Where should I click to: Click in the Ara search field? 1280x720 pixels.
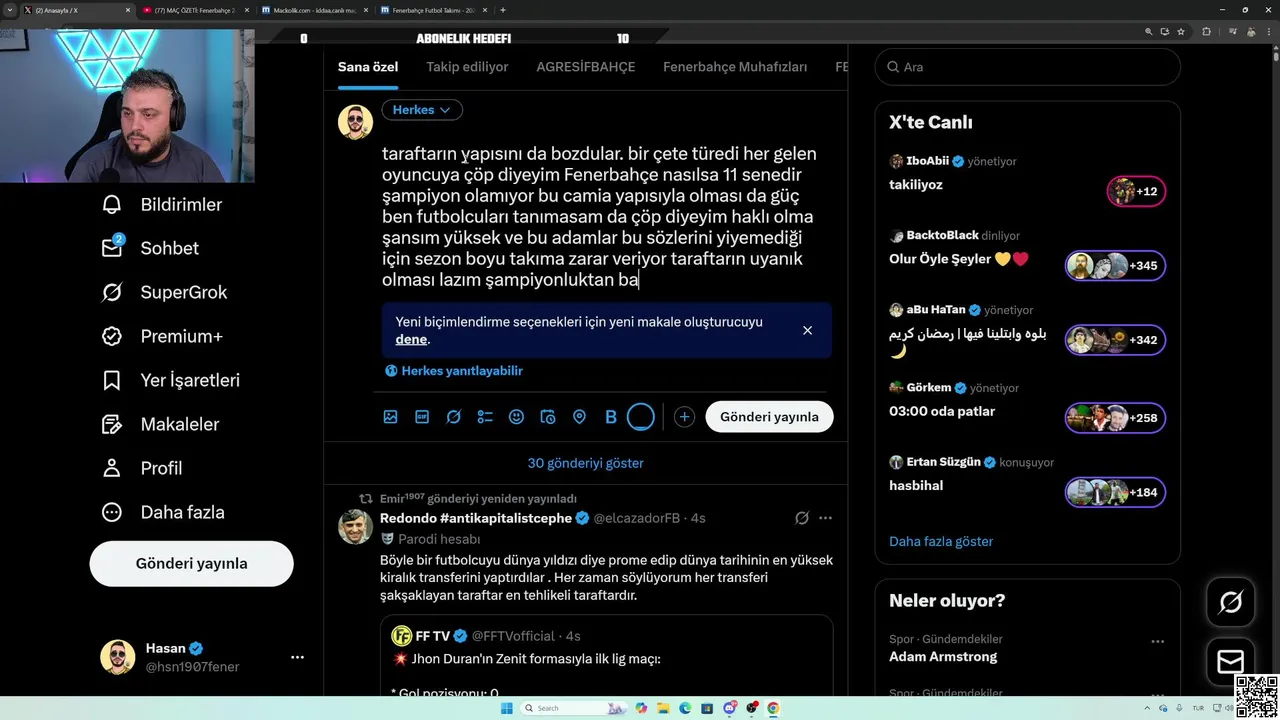click(x=1028, y=67)
